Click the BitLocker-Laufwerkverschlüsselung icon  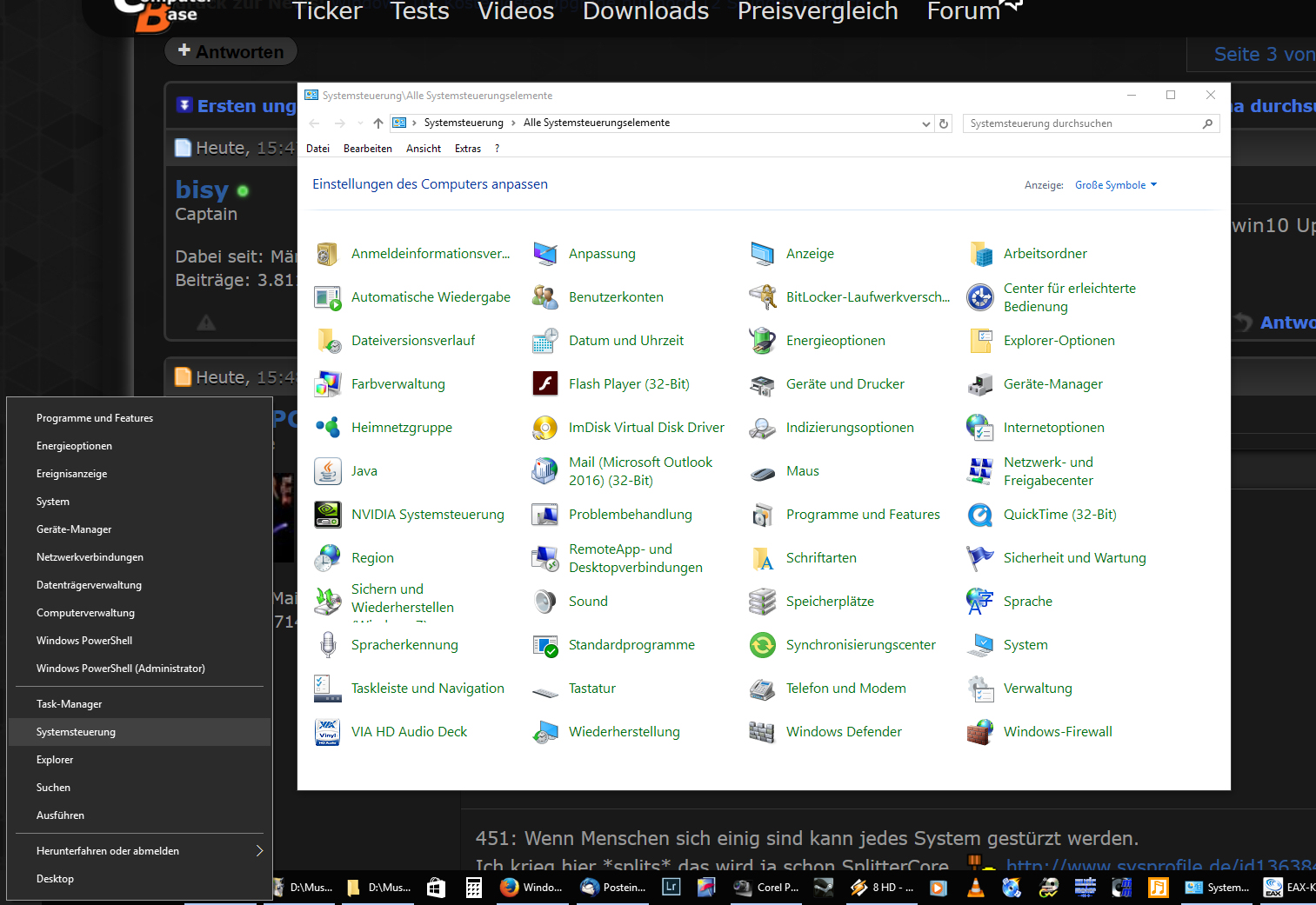(x=763, y=297)
